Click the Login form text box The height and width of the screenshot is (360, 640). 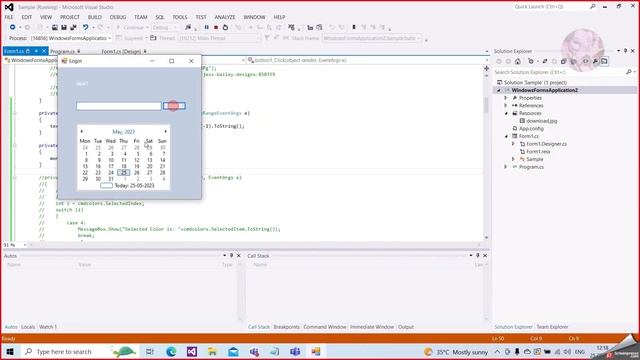pos(119,106)
